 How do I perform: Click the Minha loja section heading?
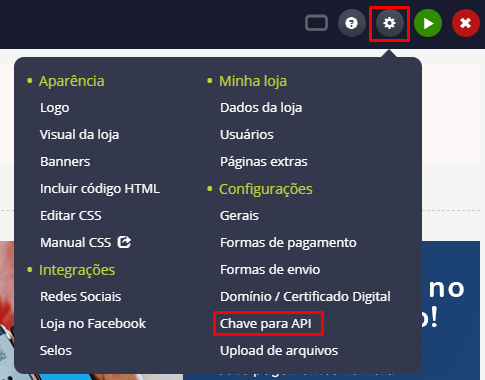tap(253, 81)
